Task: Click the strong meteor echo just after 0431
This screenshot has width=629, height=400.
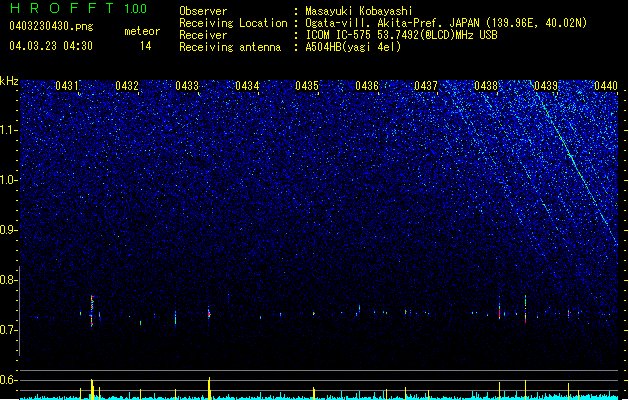Action: (x=92, y=311)
